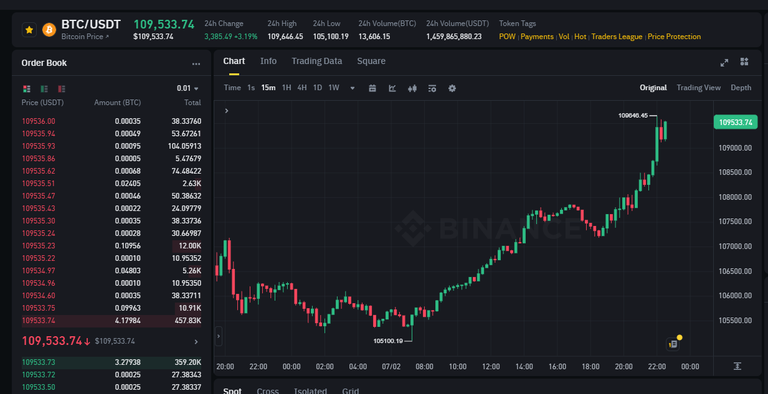Open the Square tab
Viewport: 768px width, 394px height.
371,61
